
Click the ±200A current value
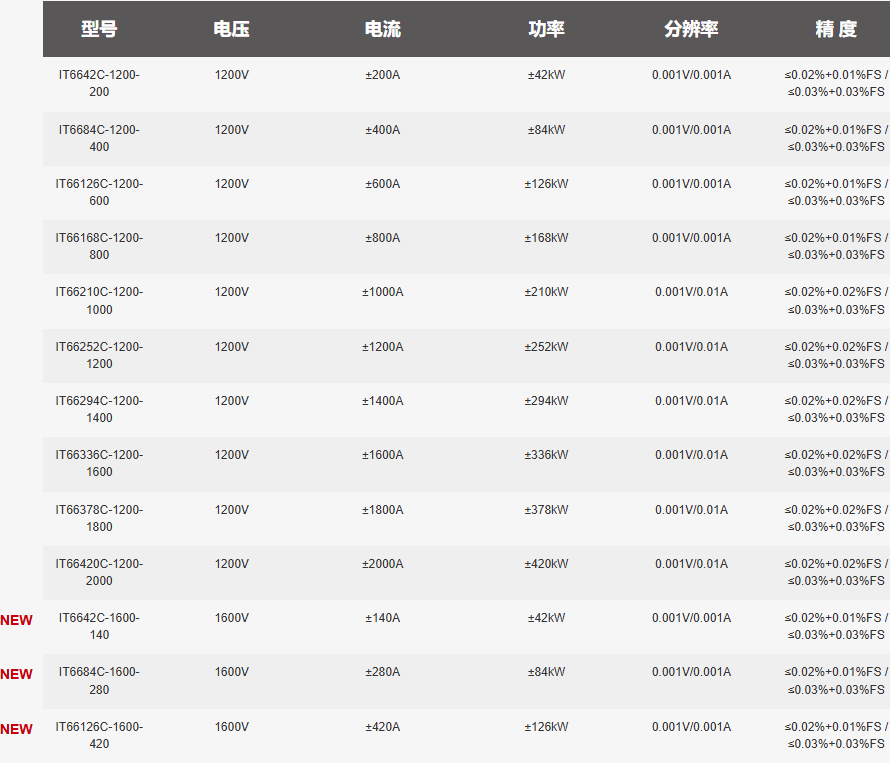[x=383, y=75]
